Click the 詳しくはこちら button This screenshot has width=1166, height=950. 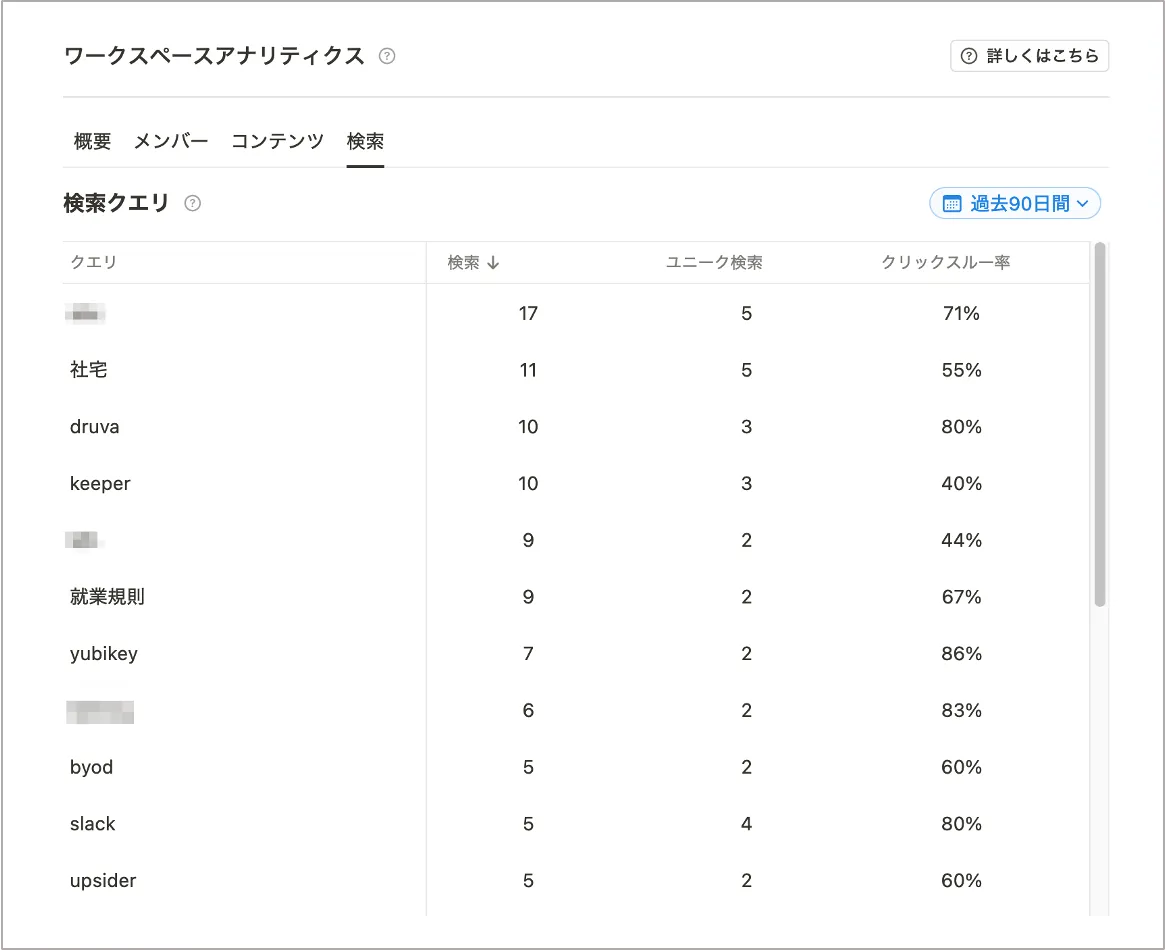(x=1029, y=56)
